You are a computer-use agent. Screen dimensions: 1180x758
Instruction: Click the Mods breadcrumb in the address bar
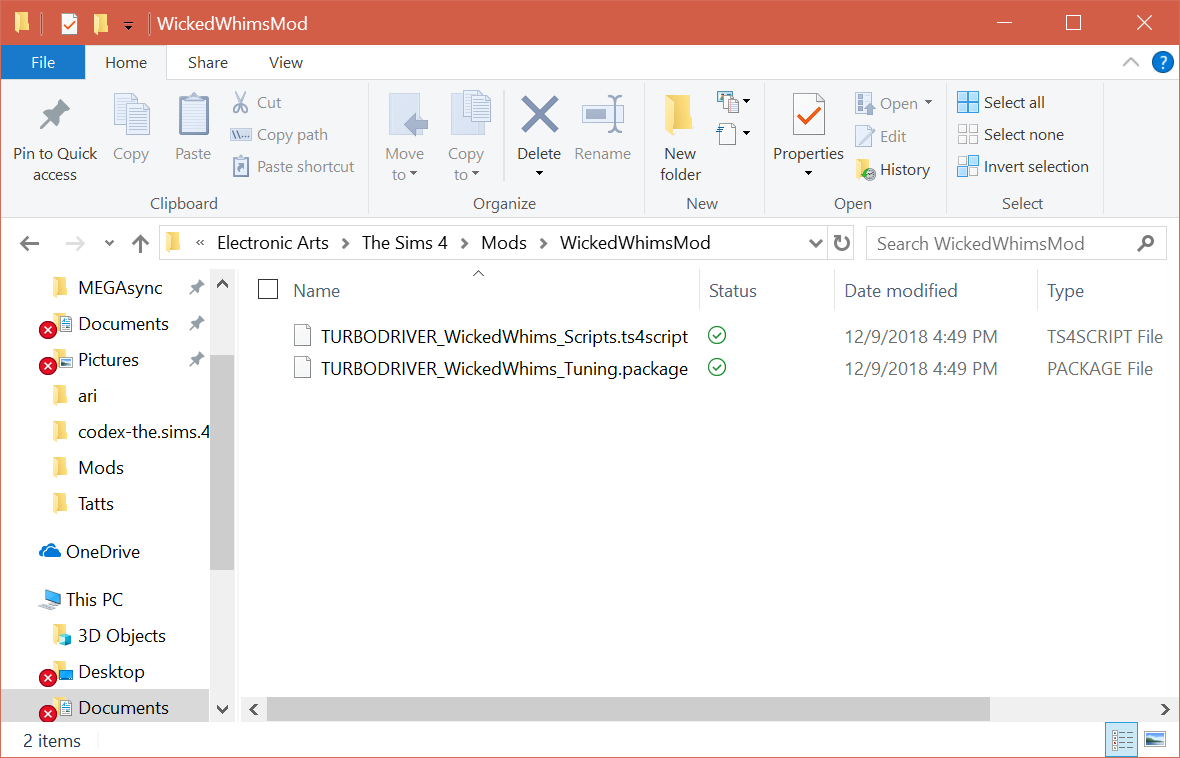504,243
